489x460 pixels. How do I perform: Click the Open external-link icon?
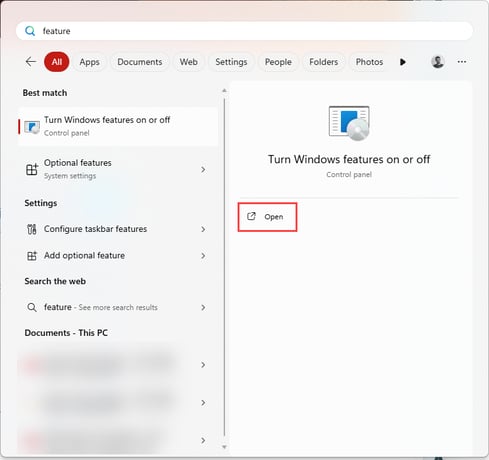coord(251,216)
